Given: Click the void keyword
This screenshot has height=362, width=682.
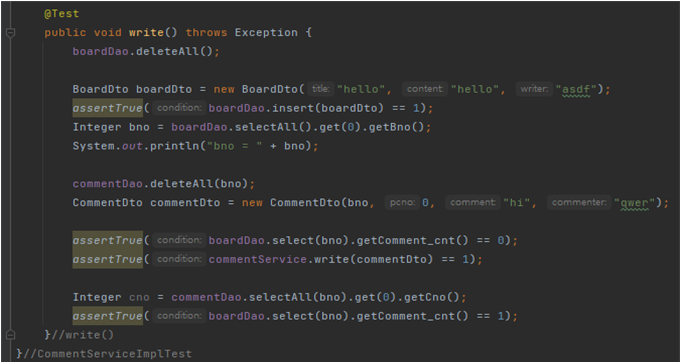Looking at the screenshot, I should pos(107,33).
